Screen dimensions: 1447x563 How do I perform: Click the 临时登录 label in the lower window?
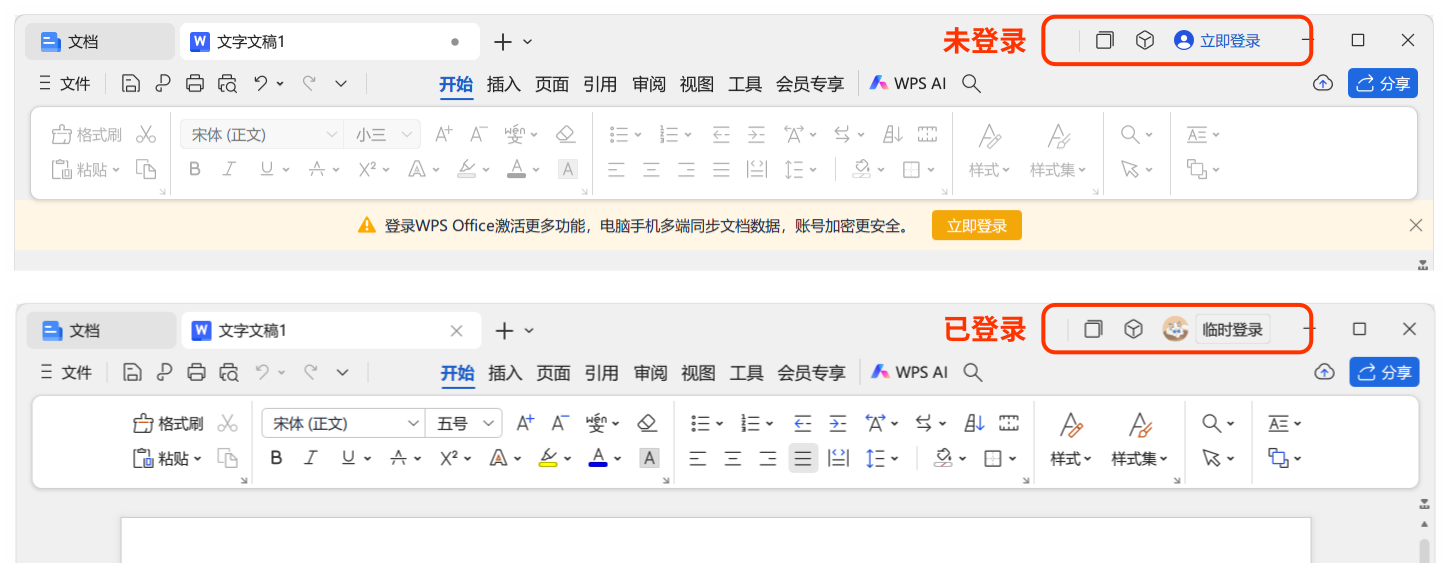click(1233, 329)
